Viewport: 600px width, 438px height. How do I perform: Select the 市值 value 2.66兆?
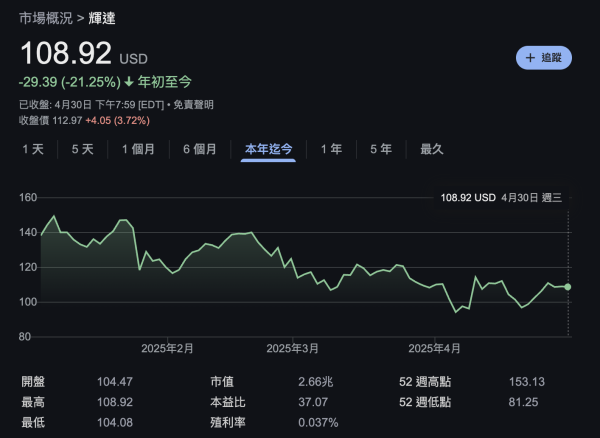(316, 382)
